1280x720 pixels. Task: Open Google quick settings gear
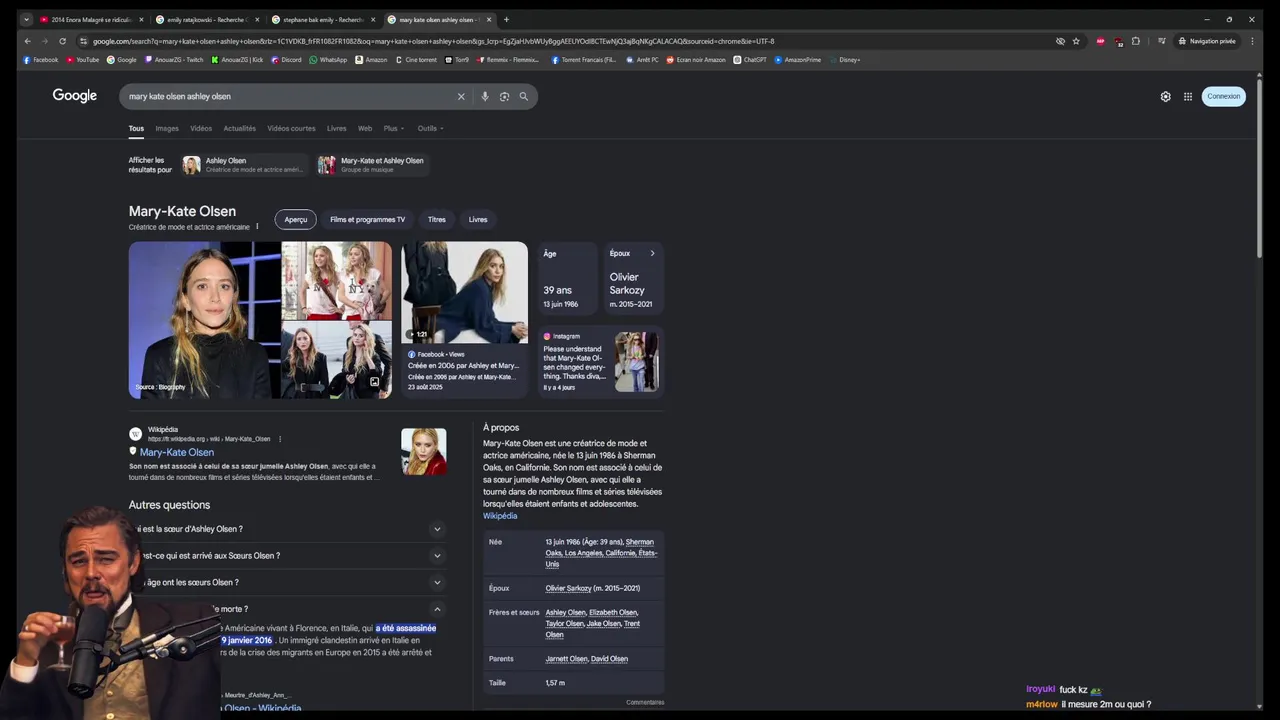[x=1165, y=97]
